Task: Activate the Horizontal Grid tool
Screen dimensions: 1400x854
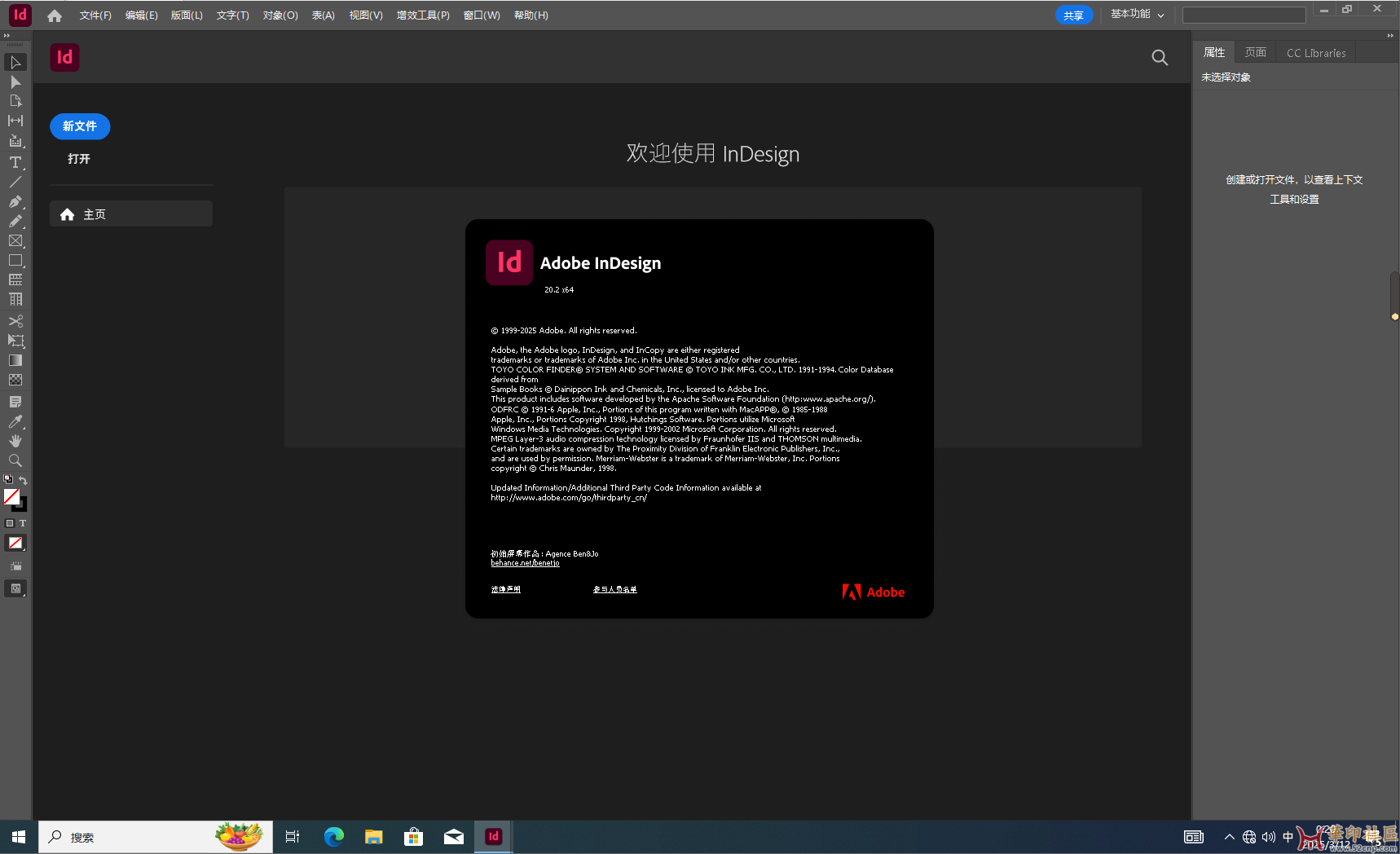Action: click(x=15, y=280)
